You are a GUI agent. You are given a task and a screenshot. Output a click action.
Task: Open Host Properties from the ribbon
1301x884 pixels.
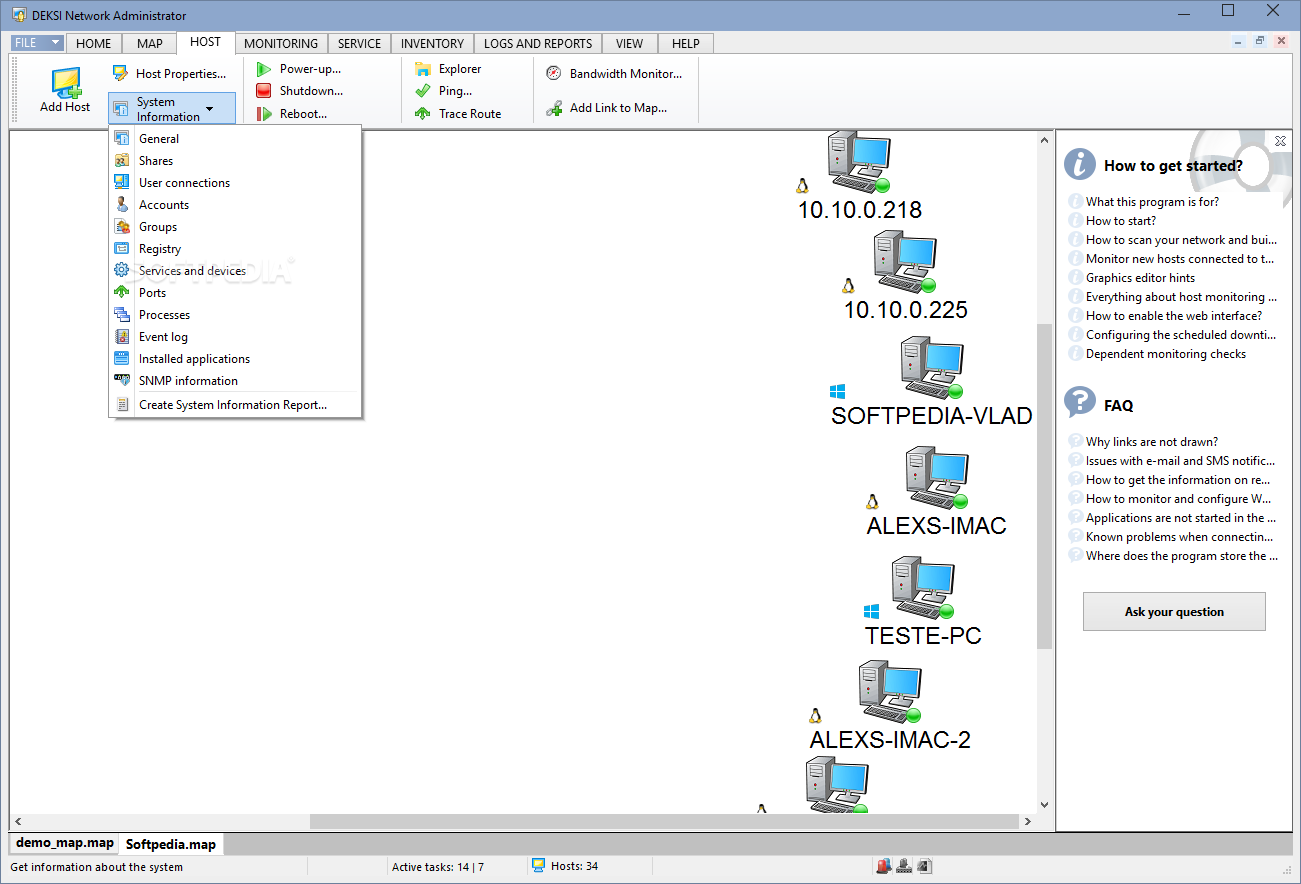pyautogui.click(x=169, y=73)
